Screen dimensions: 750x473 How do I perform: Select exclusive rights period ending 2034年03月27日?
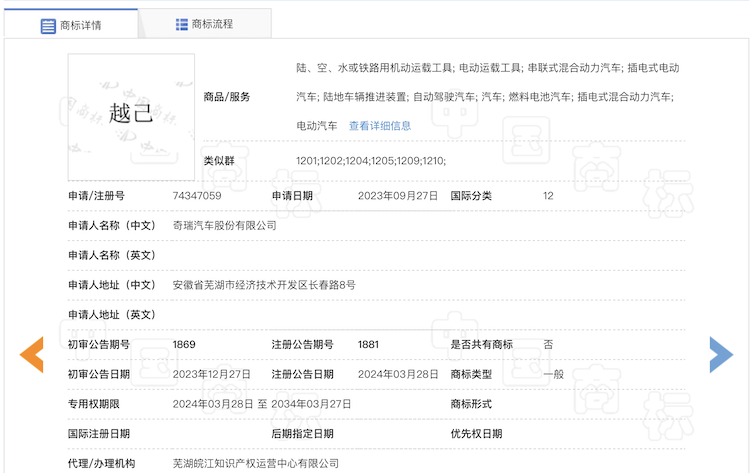pyautogui.click(x=312, y=404)
